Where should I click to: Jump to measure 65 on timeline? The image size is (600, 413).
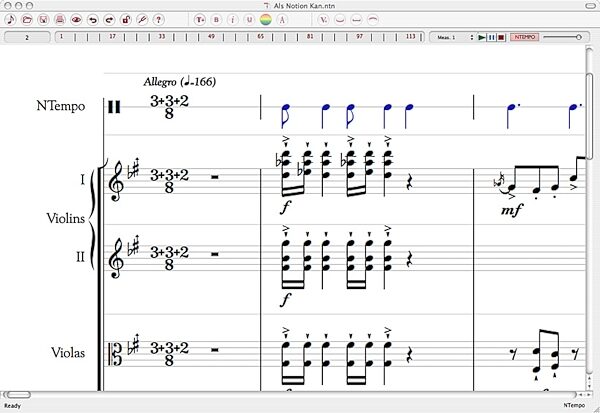pyautogui.click(x=261, y=37)
